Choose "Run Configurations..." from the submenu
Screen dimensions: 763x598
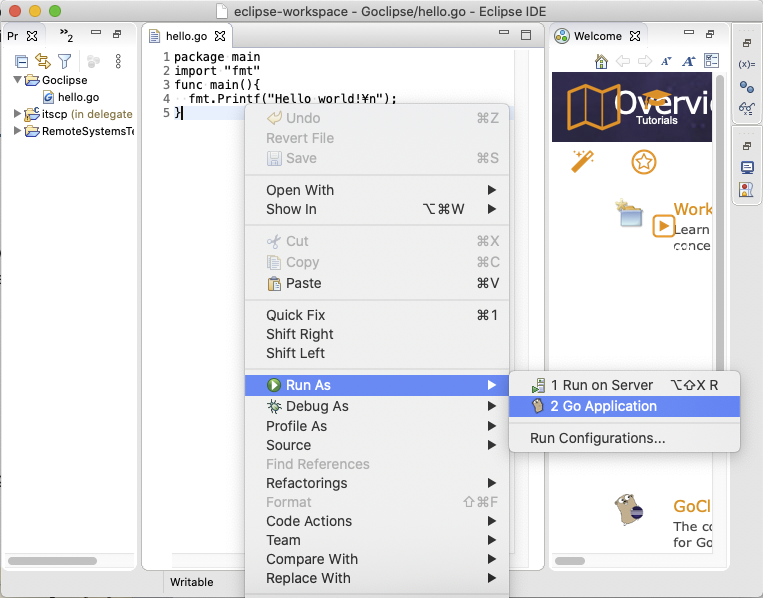click(597, 438)
